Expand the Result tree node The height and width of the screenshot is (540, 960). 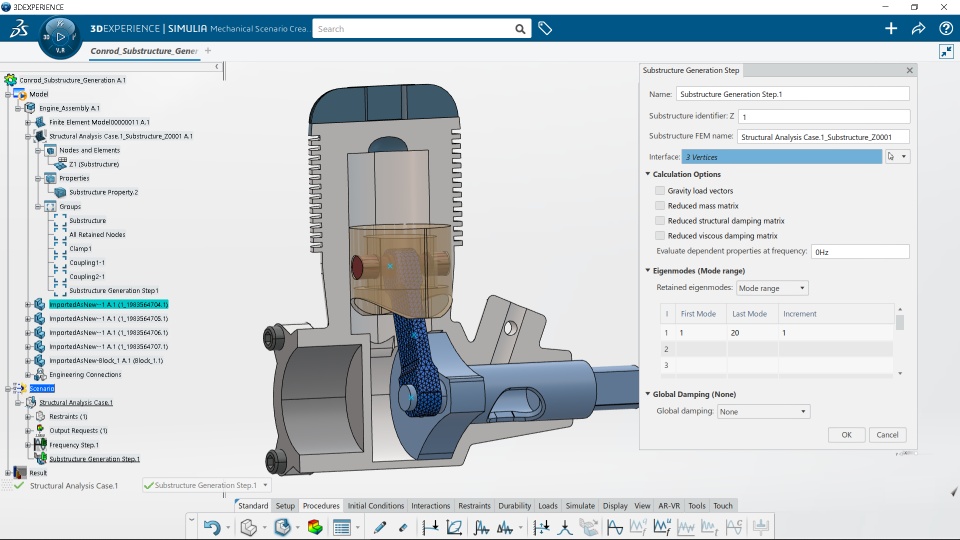pyautogui.click(x=7, y=473)
